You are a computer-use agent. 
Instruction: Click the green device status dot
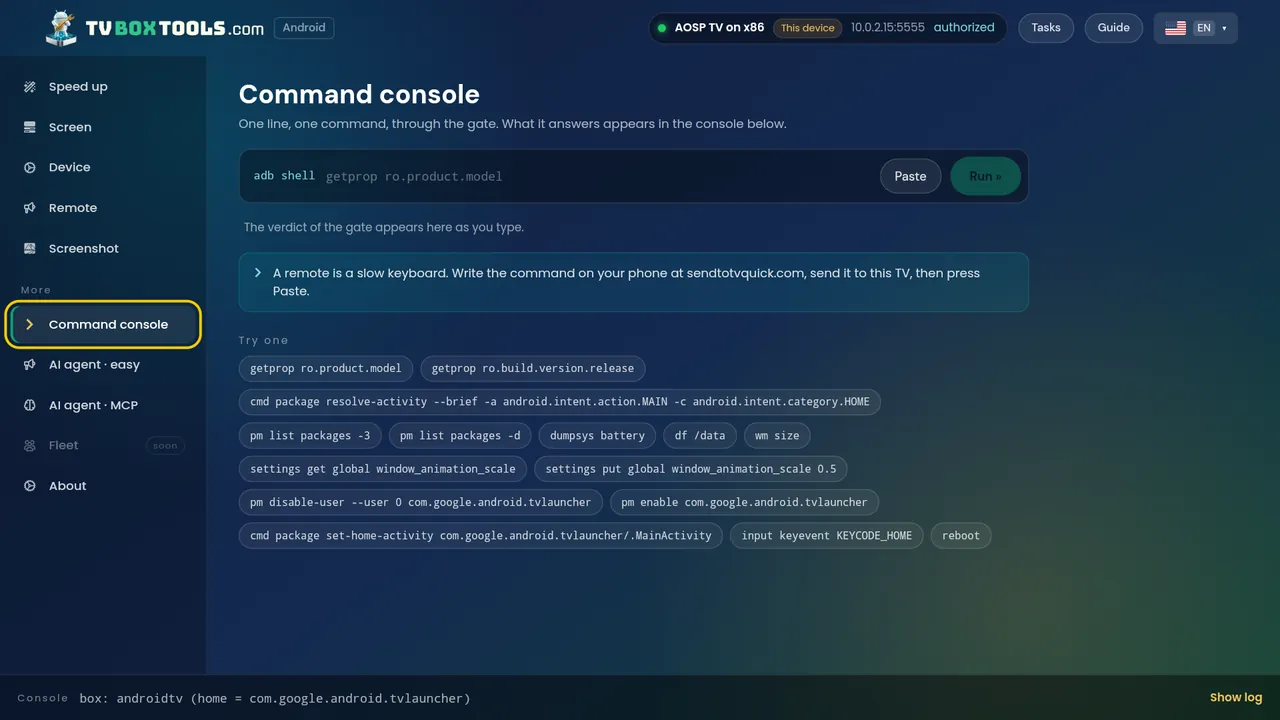point(662,28)
